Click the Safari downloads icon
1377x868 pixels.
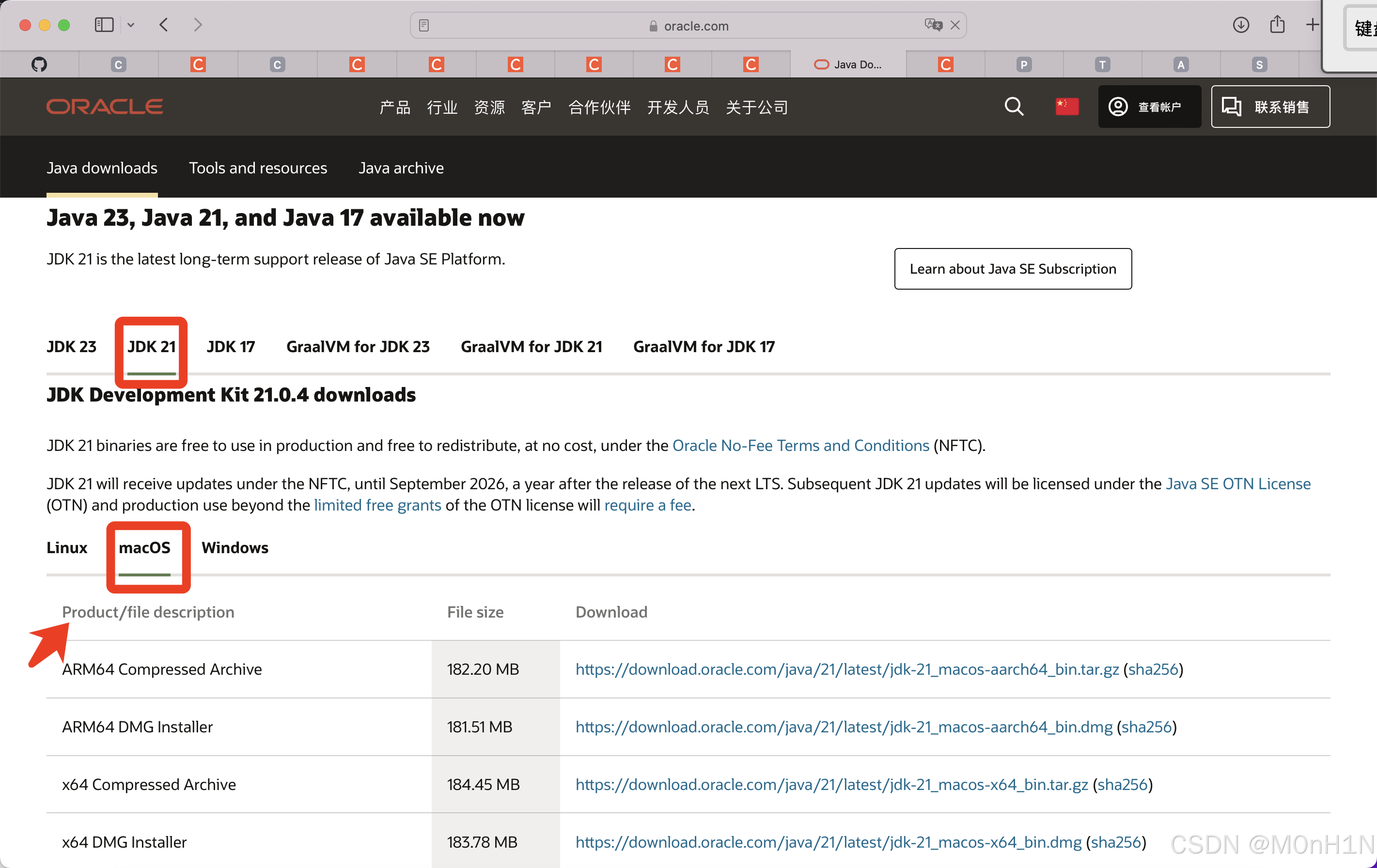(x=1240, y=25)
